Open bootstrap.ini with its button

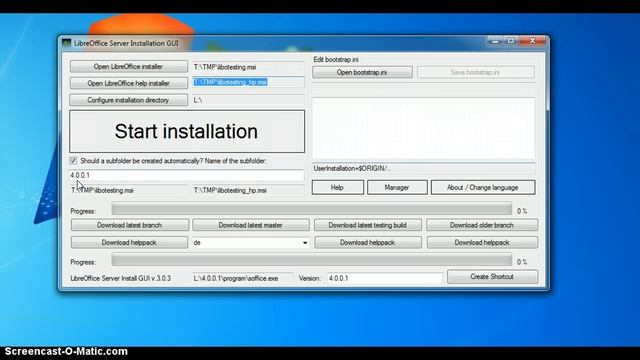362,72
